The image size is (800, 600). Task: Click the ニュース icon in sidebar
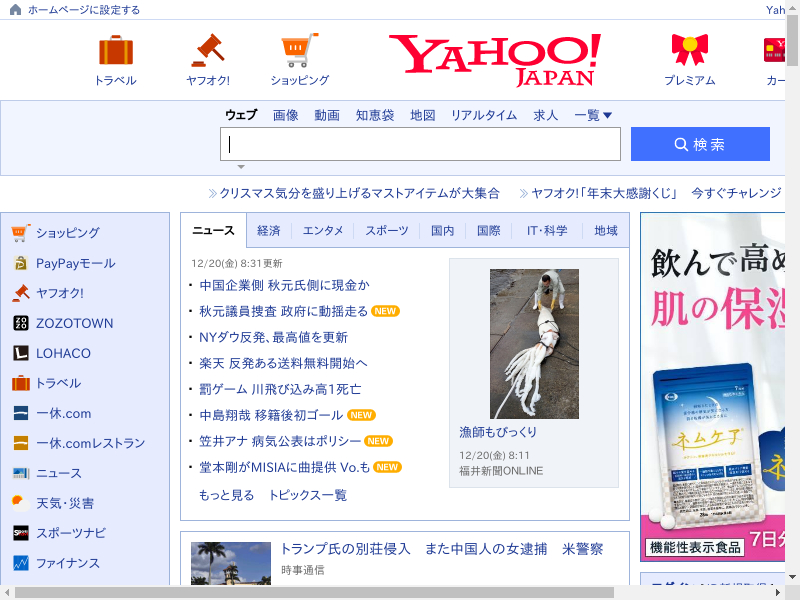pyautogui.click(x=20, y=473)
